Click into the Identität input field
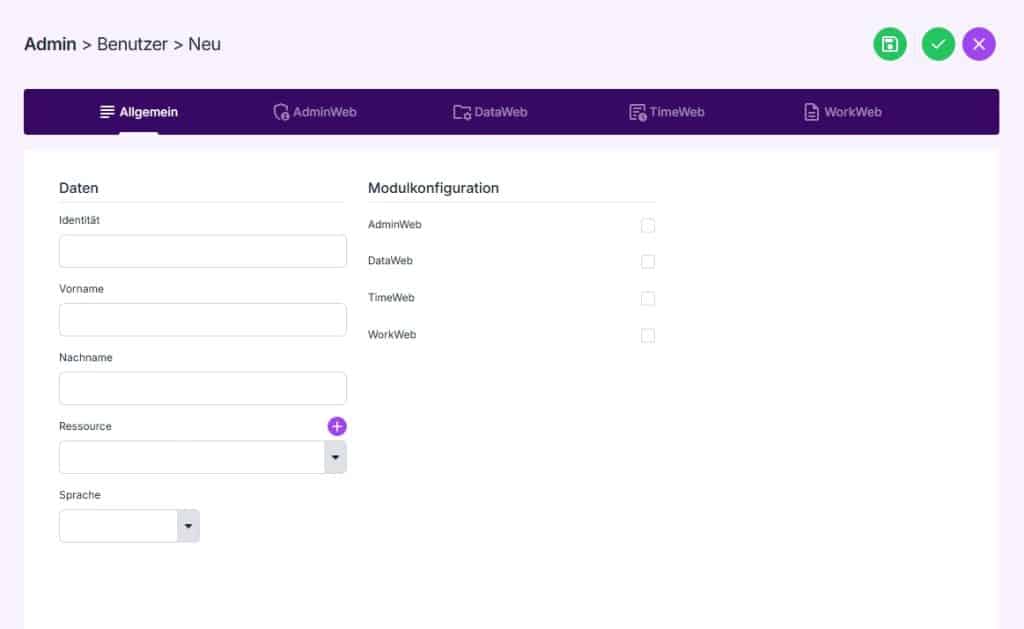Image resolution: width=1024 pixels, height=629 pixels. coord(202,251)
